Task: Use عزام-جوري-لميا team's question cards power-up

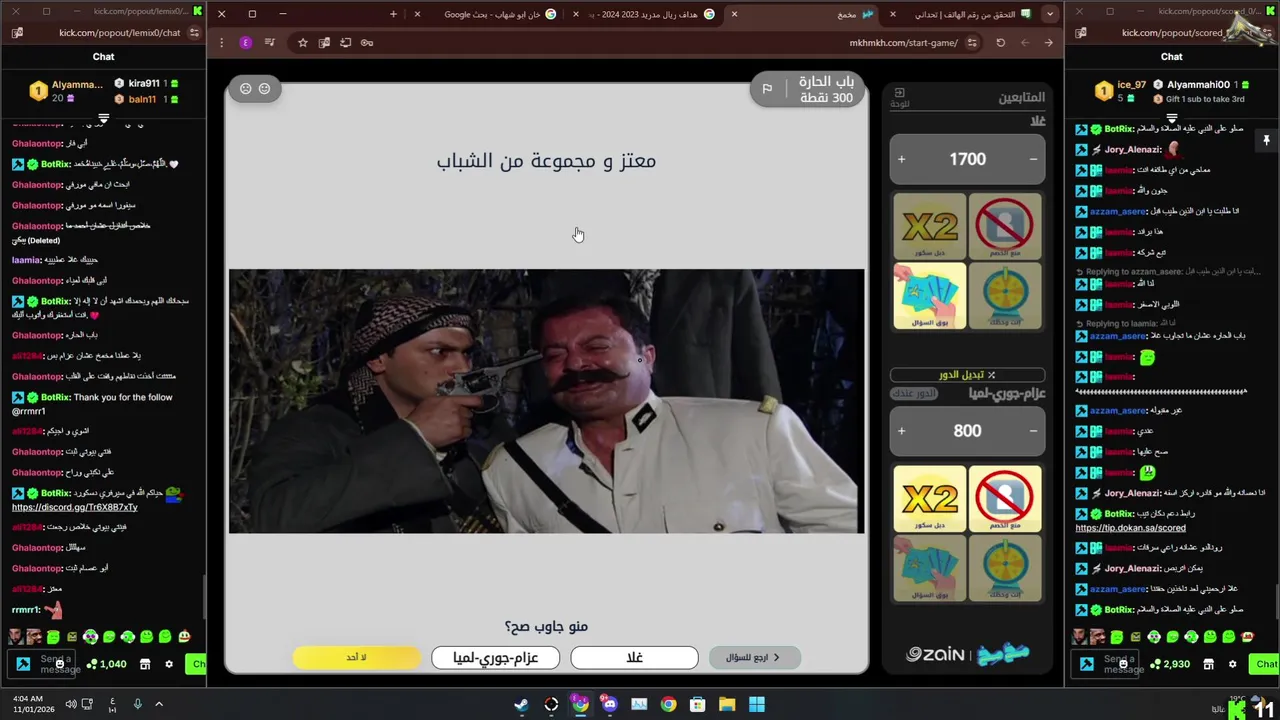Action: pos(930,568)
